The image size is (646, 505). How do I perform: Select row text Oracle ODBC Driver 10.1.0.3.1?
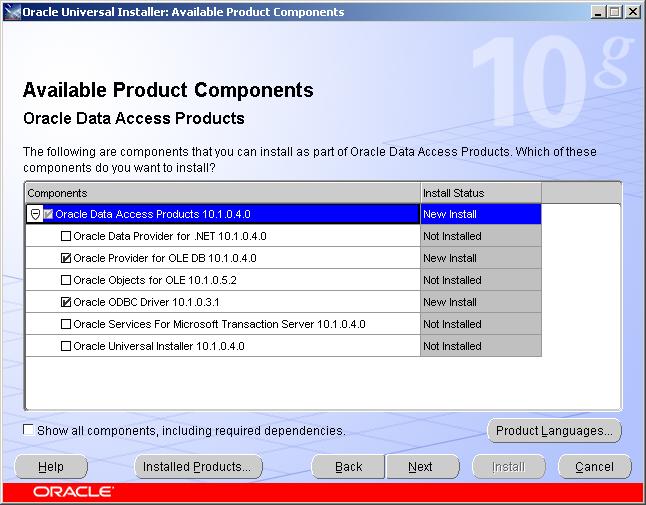(146, 302)
